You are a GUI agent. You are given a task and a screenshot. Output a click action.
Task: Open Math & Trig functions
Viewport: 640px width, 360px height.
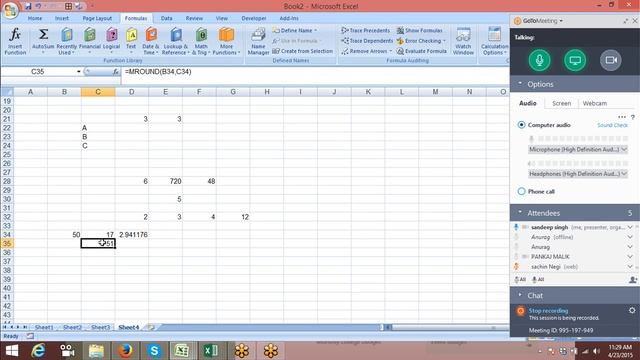[201, 41]
